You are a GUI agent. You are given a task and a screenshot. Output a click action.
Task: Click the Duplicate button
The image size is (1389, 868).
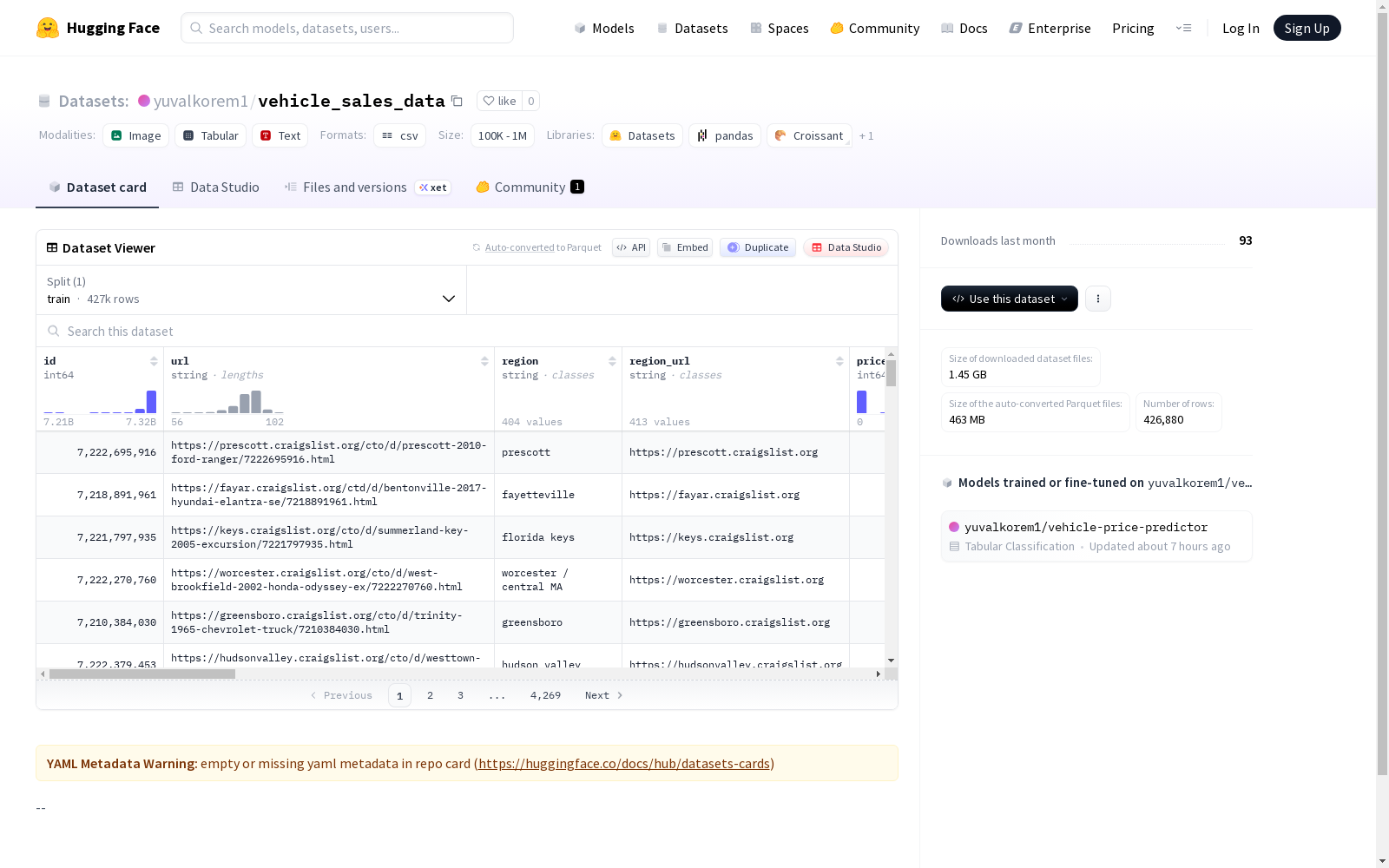(x=758, y=247)
